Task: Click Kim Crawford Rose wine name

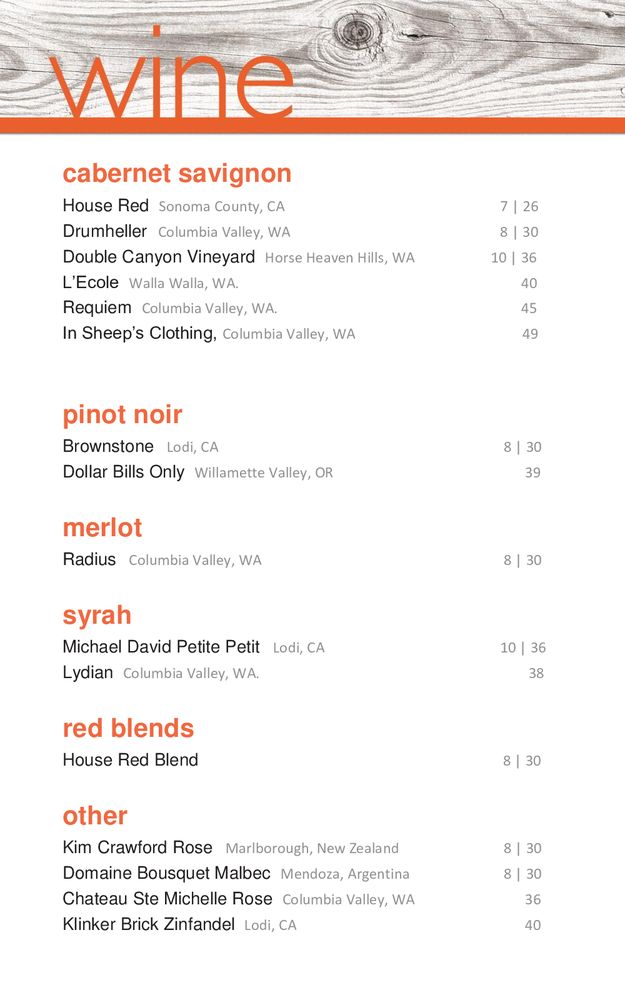Action: (x=138, y=848)
